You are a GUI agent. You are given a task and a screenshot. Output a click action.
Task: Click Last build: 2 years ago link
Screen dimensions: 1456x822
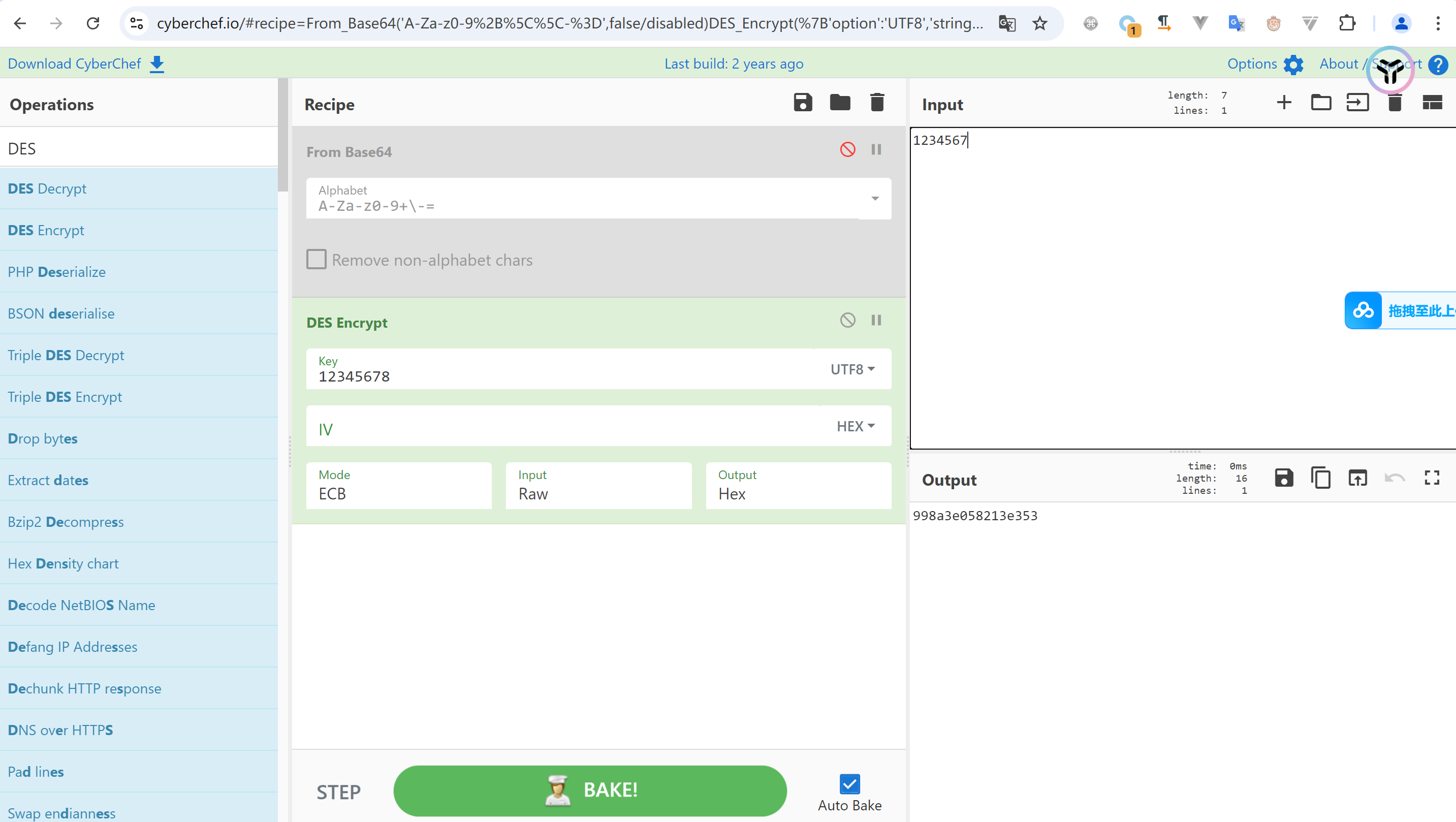point(734,64)
